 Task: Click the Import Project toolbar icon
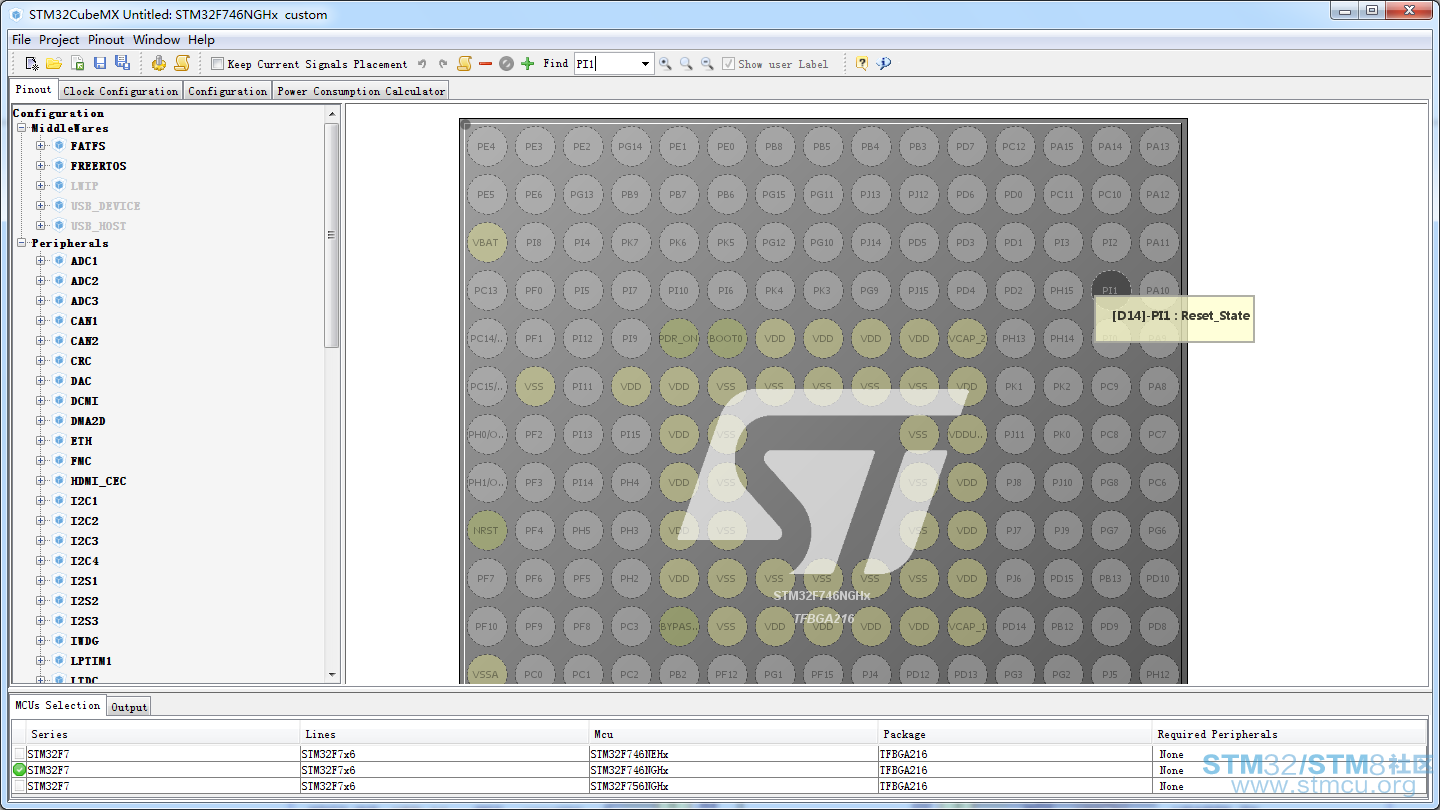[77, 63]
